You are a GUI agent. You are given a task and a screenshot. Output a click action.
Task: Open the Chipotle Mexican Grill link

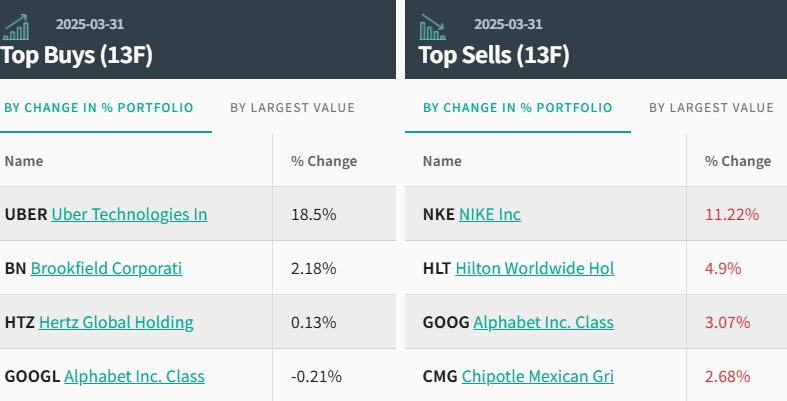(x=538, y=376)
